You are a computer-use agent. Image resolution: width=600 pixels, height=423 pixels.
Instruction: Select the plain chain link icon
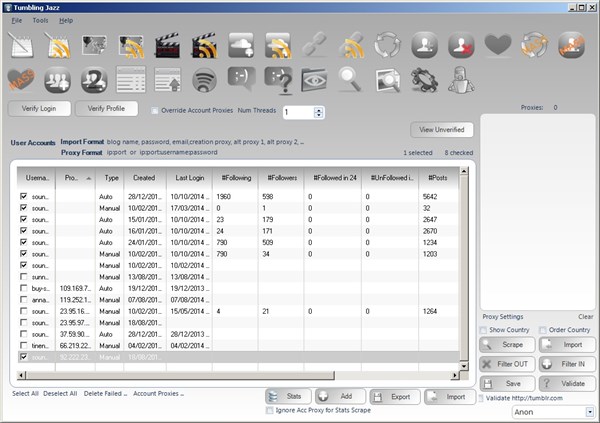pyautogui.click(x=314, y=45)
